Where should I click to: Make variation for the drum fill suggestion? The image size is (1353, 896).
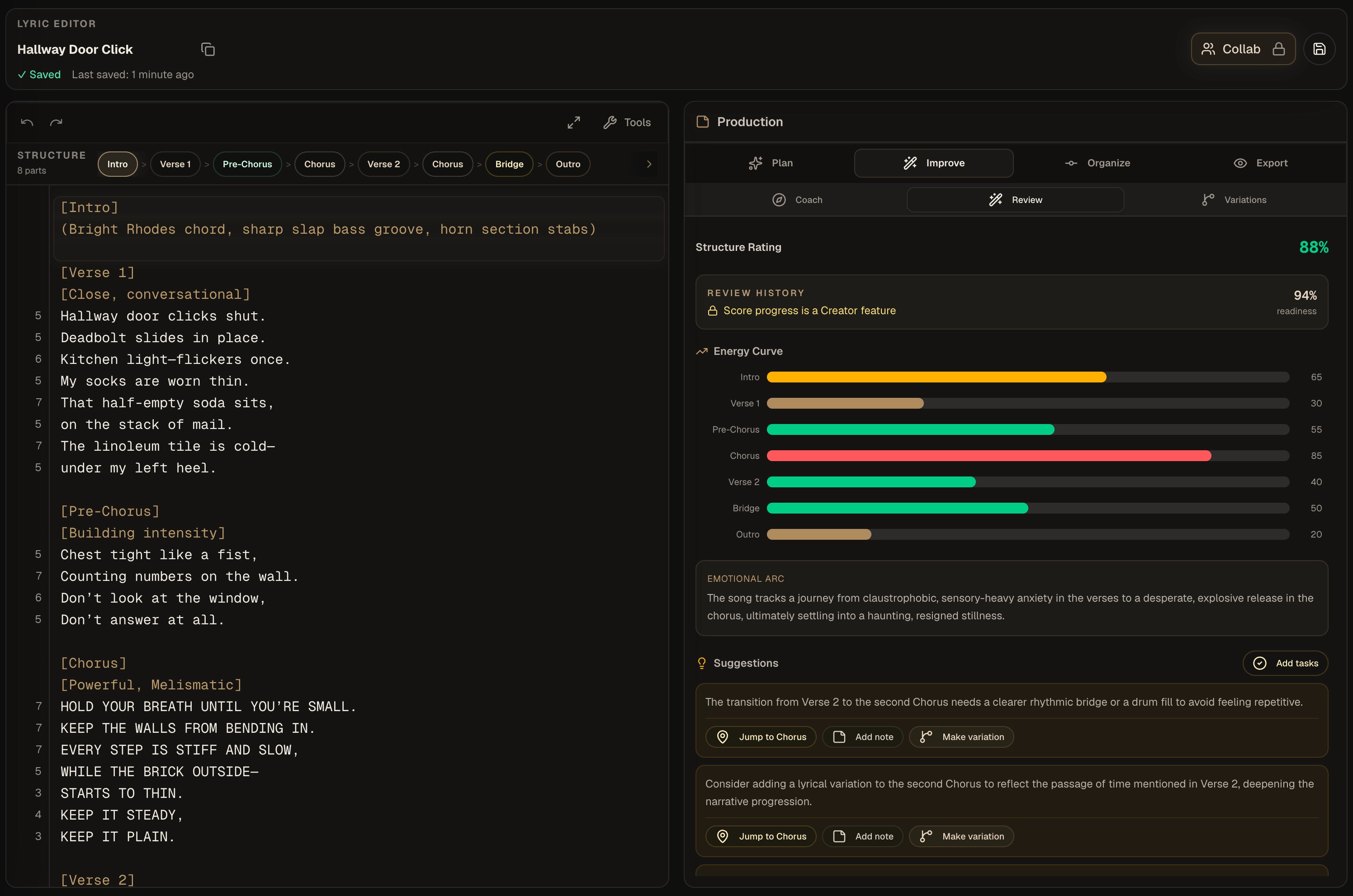(x=961, y=737)
